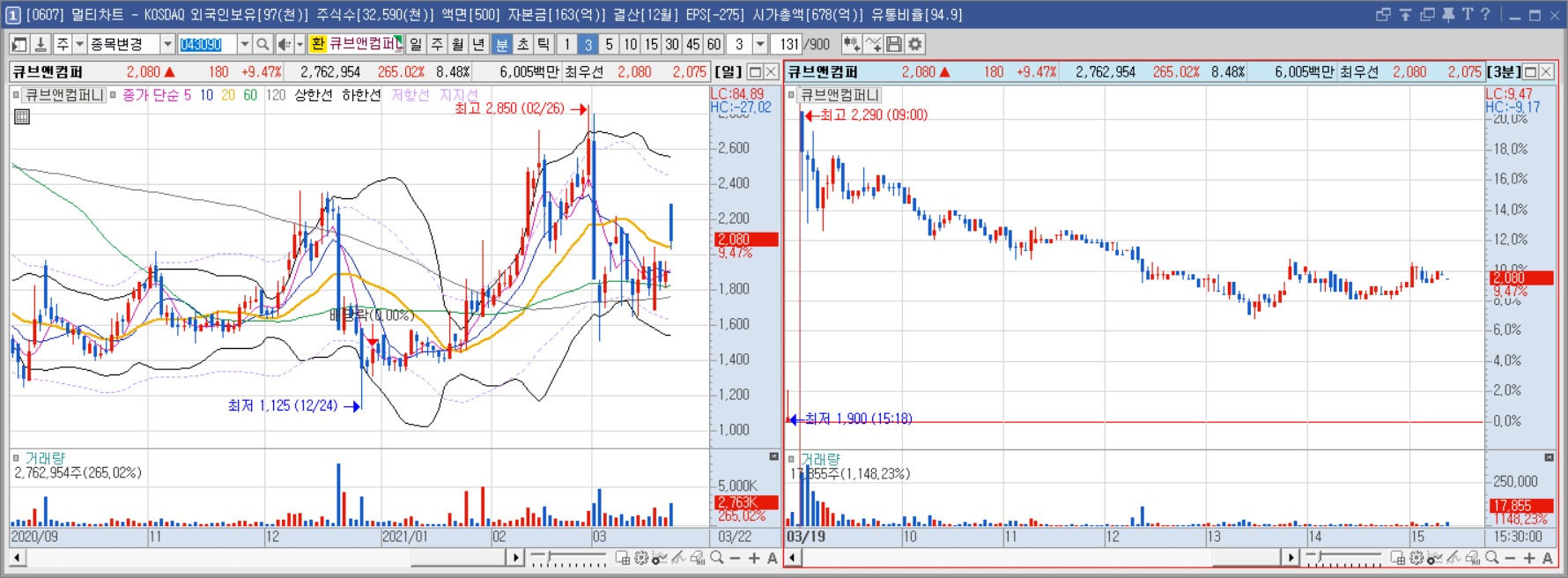Click left scroll arrow of daily chart

(x=17, y=558)
